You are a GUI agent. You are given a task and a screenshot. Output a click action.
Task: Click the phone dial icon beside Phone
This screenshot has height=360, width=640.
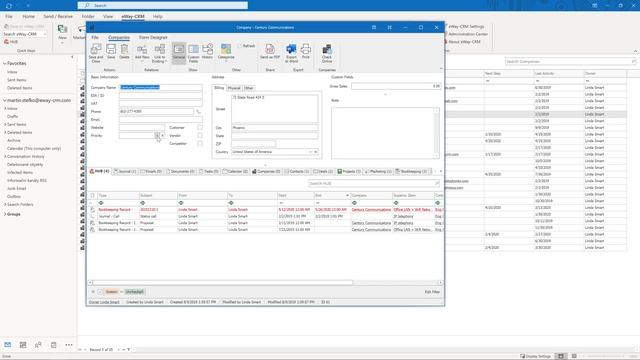pyautogui.click(x=198, y=111)
